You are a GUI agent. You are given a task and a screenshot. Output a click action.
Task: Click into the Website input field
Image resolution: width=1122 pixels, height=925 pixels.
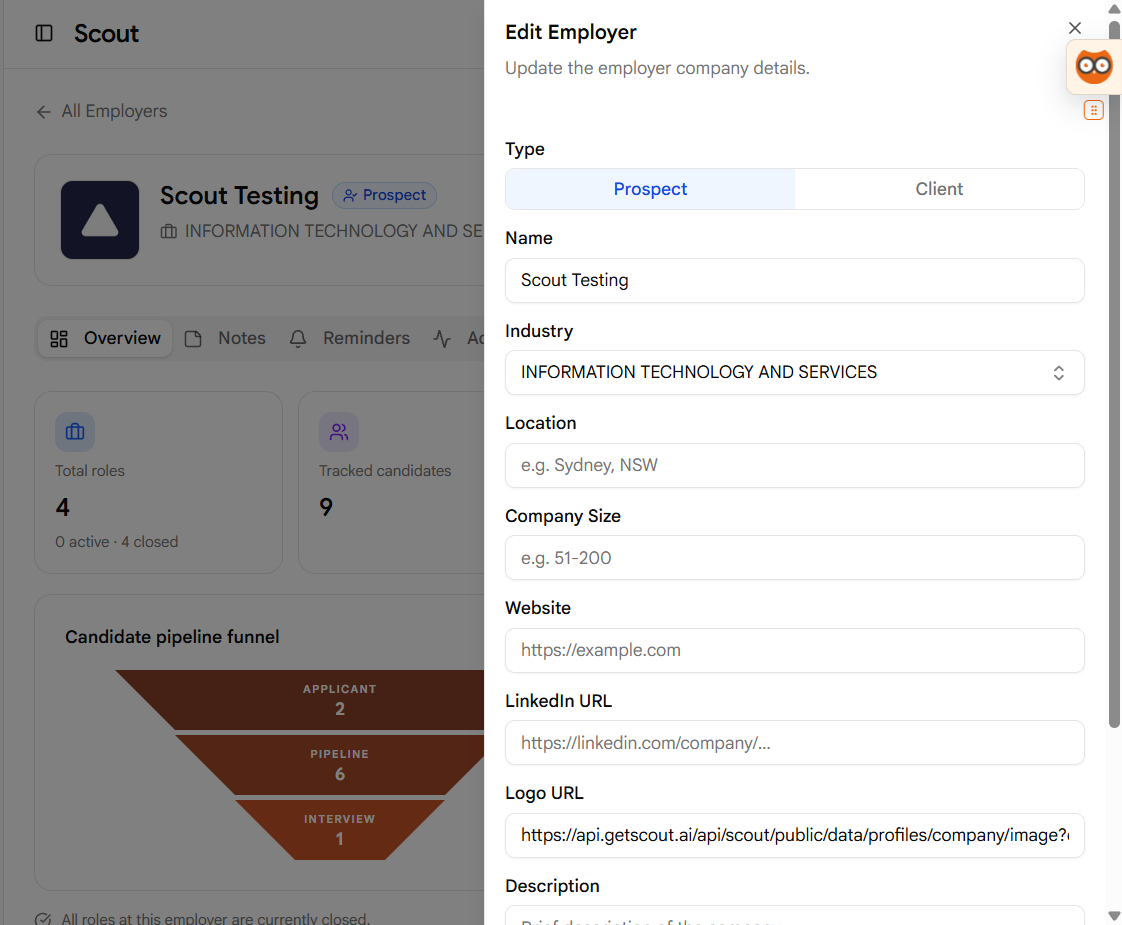coord(794,650)
